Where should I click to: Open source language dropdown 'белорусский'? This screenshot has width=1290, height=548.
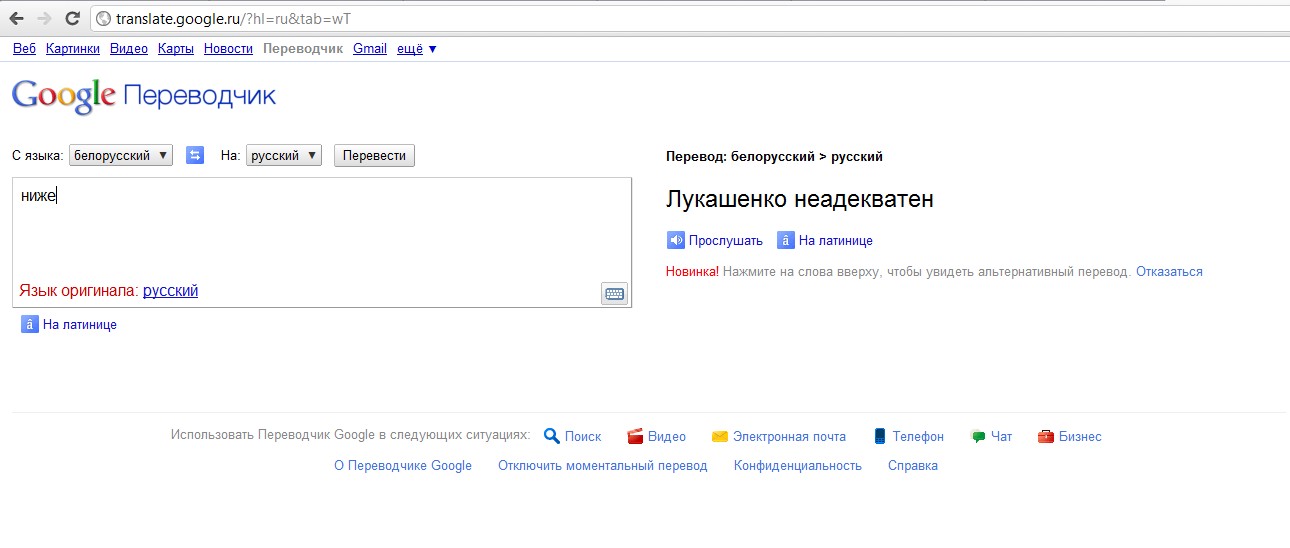tap(121, 155)
